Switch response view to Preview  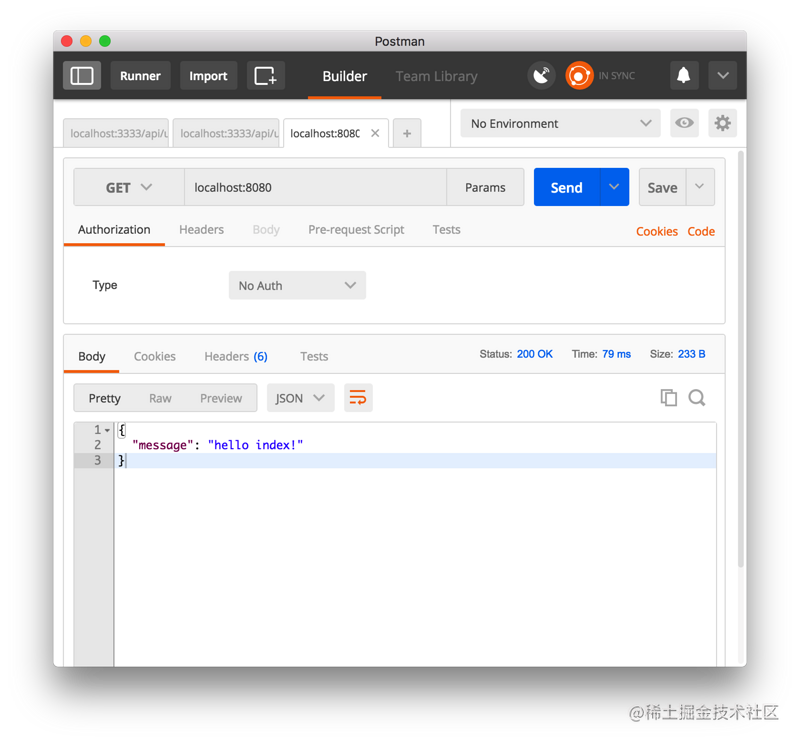pos(221,398)
